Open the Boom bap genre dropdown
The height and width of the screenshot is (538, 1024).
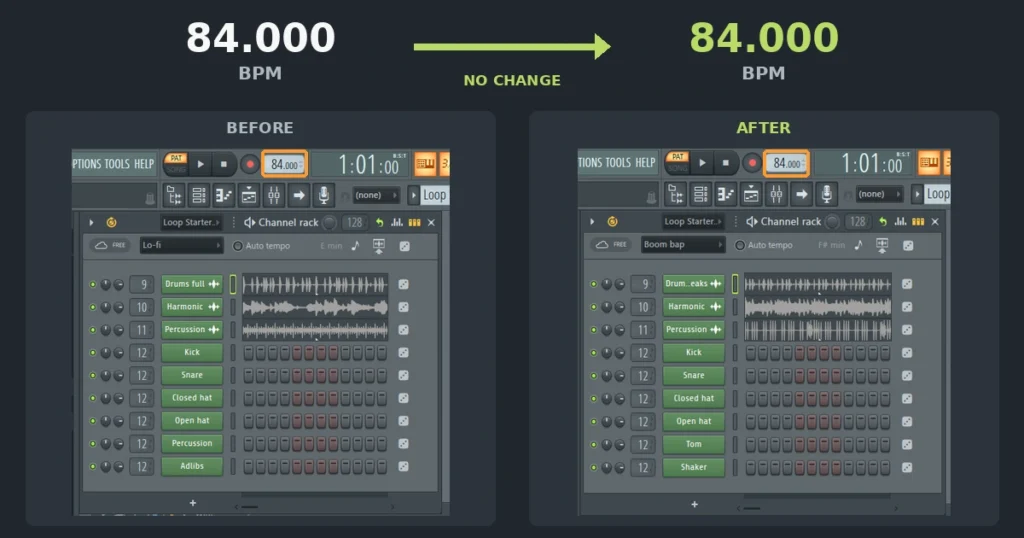[x=683, y=245]
